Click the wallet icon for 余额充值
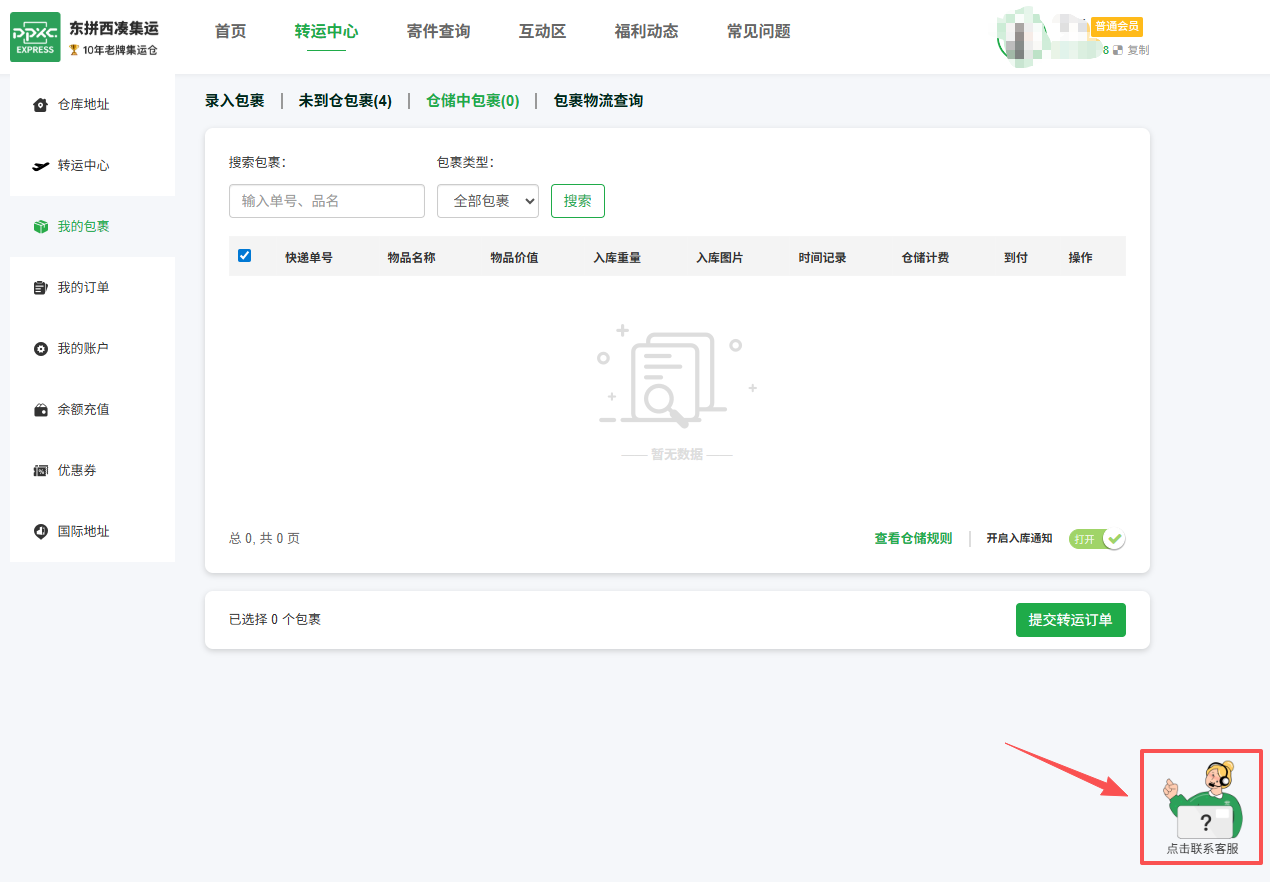Viewport: 1270px width, 882px height. point(40,410)
